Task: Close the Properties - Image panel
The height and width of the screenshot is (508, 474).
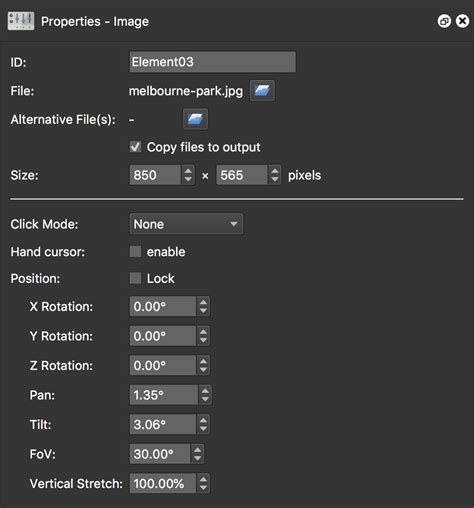Action: (462, 21)
